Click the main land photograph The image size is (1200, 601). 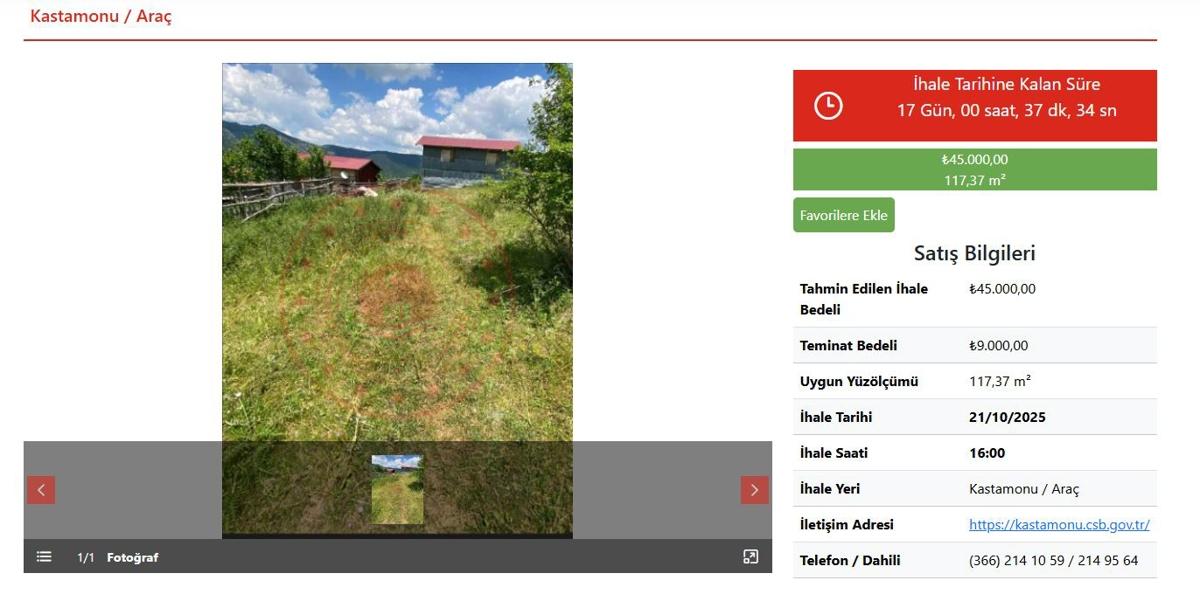click(397, 252)
